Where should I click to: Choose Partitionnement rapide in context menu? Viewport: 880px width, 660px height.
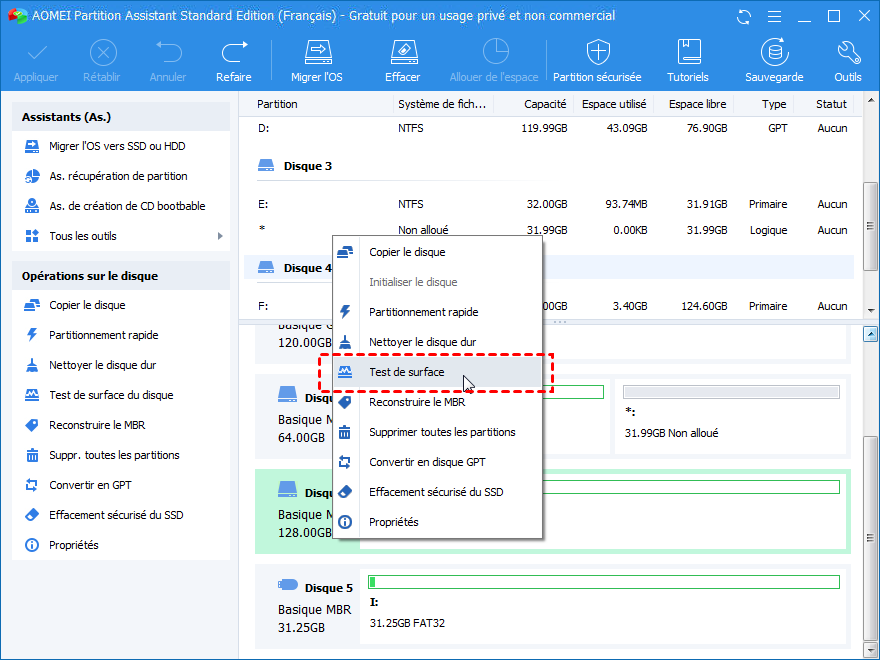(438, 312)
